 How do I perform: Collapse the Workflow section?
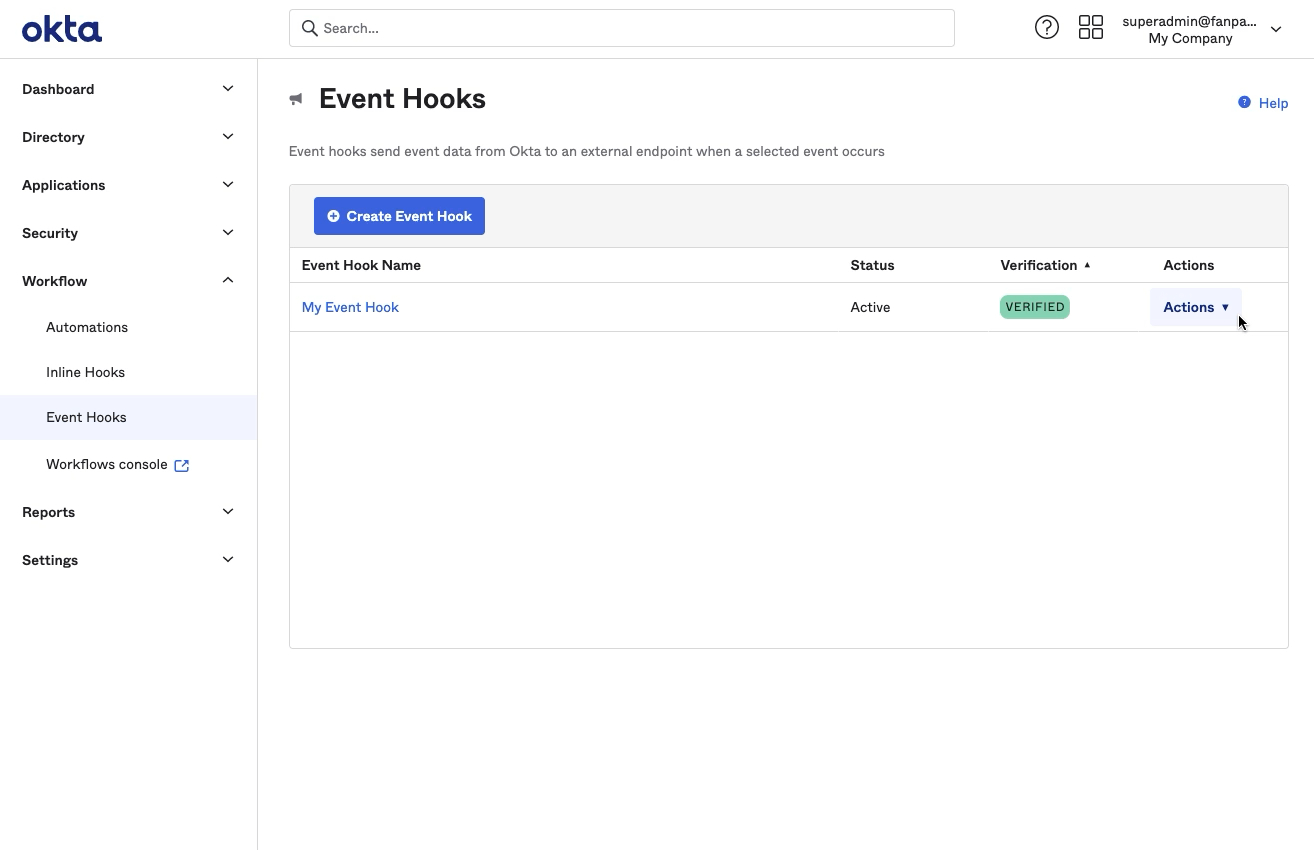click(x=228, y=281)
